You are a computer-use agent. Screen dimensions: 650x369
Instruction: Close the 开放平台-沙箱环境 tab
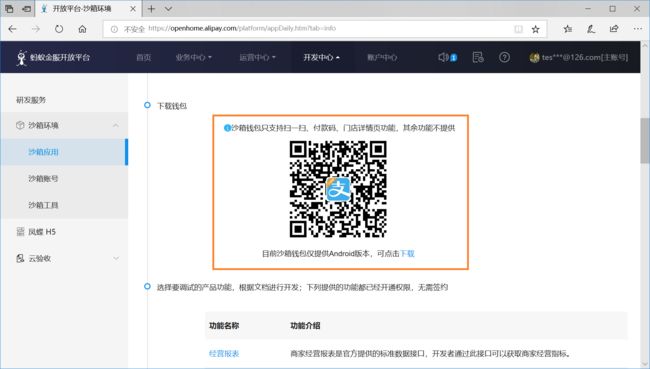(x=133, y=9)
